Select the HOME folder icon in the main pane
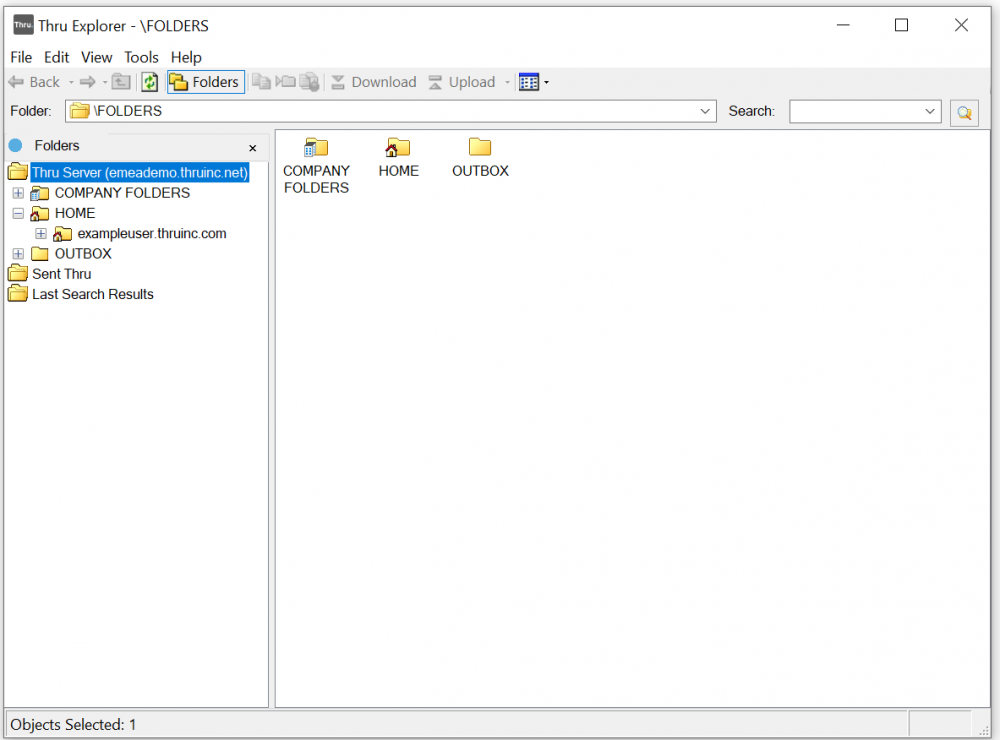The width and height of the screenshot is (1000, 740). [398, 149]
